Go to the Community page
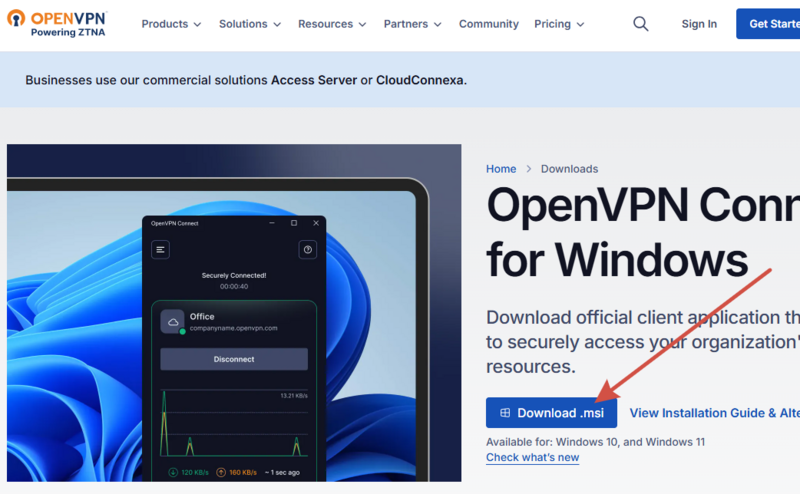800x494 pixels. click(x=489, y=24)
